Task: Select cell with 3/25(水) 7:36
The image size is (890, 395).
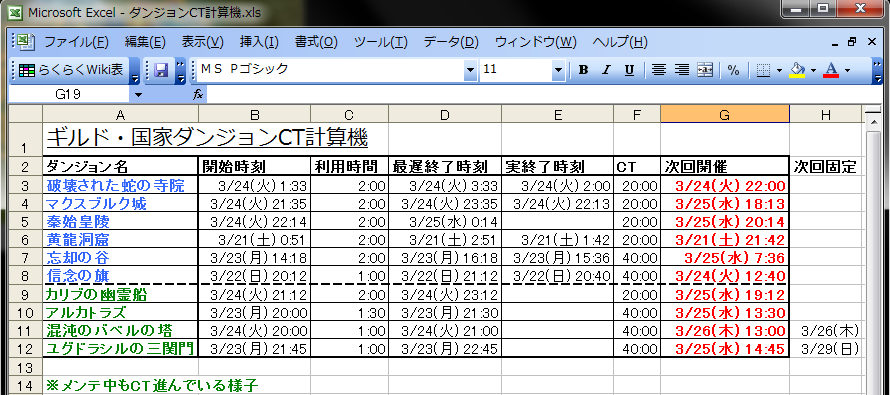Action: click(x=725, y=258)
